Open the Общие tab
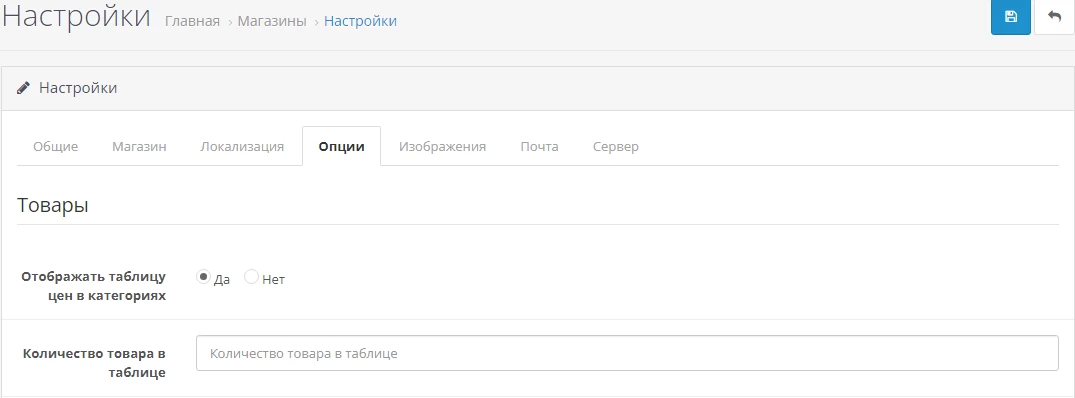Viewport: 1075px width, 398px height. click(x=56, y=147)
